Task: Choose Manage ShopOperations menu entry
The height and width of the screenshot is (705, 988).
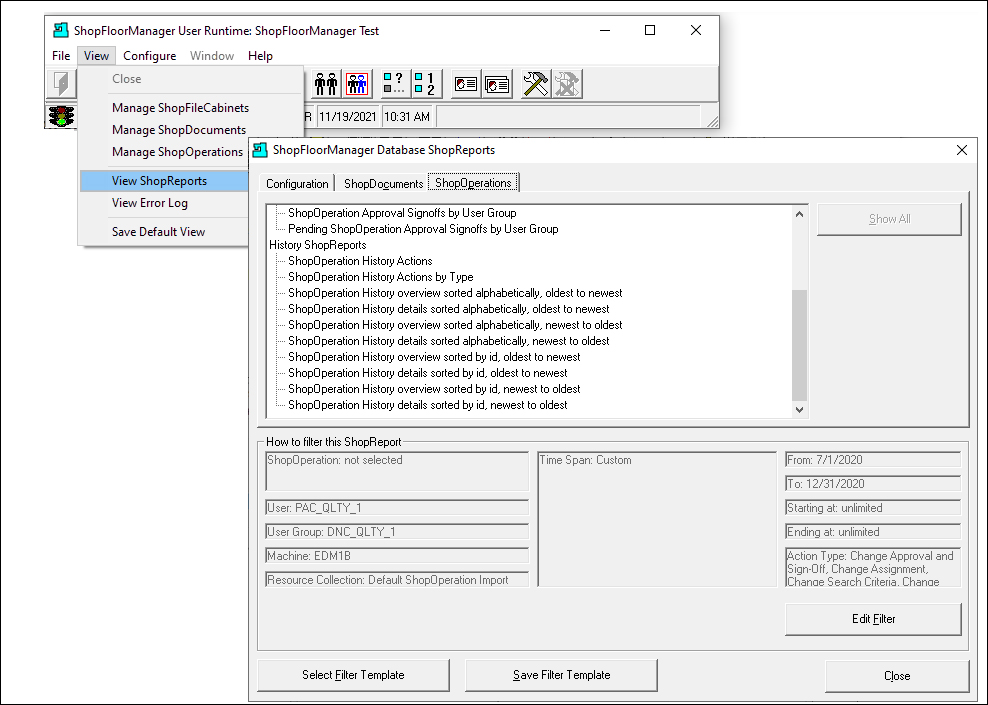Action: [177, 152]
